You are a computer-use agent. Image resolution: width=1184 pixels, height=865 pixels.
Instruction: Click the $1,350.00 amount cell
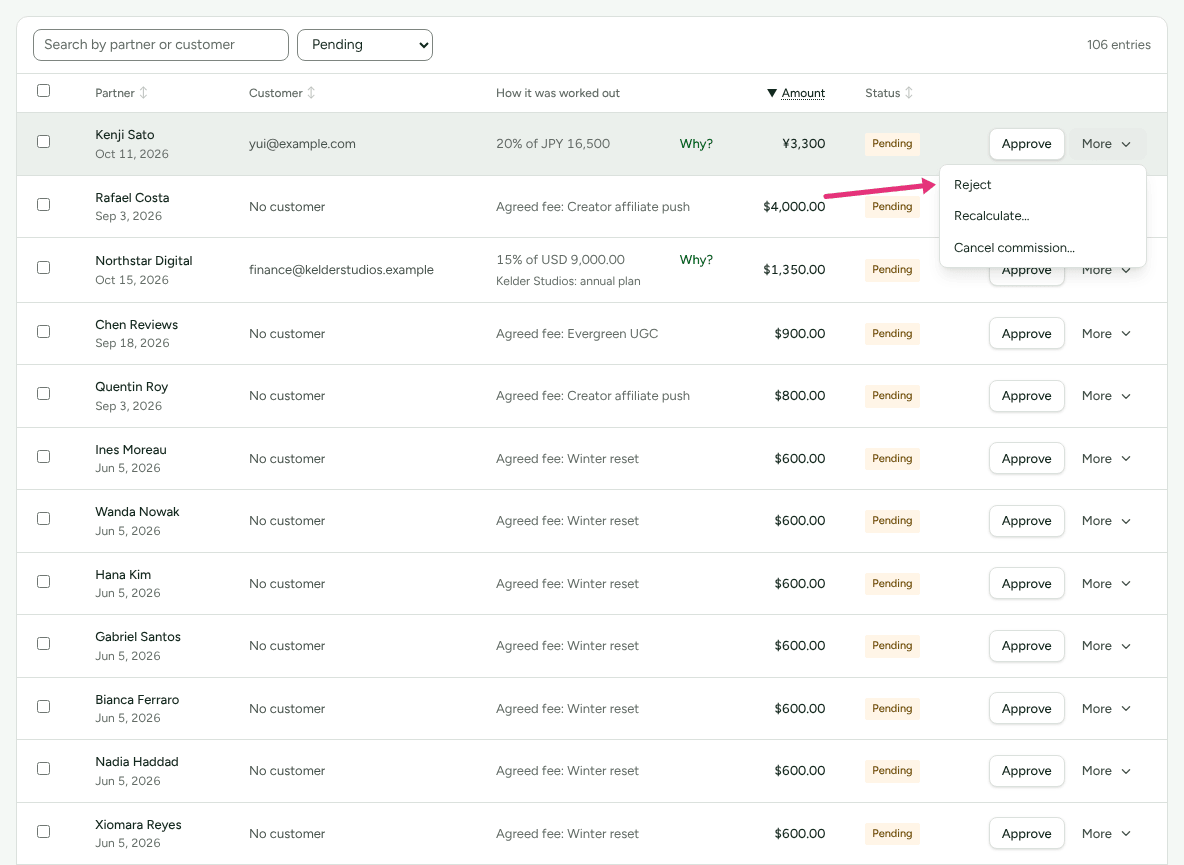(794, 269)
